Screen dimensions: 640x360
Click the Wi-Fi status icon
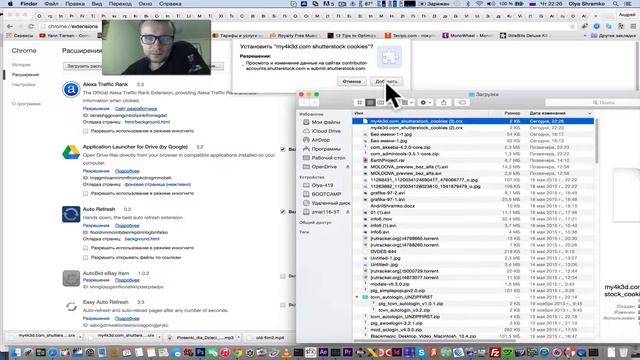coord(479,4)
